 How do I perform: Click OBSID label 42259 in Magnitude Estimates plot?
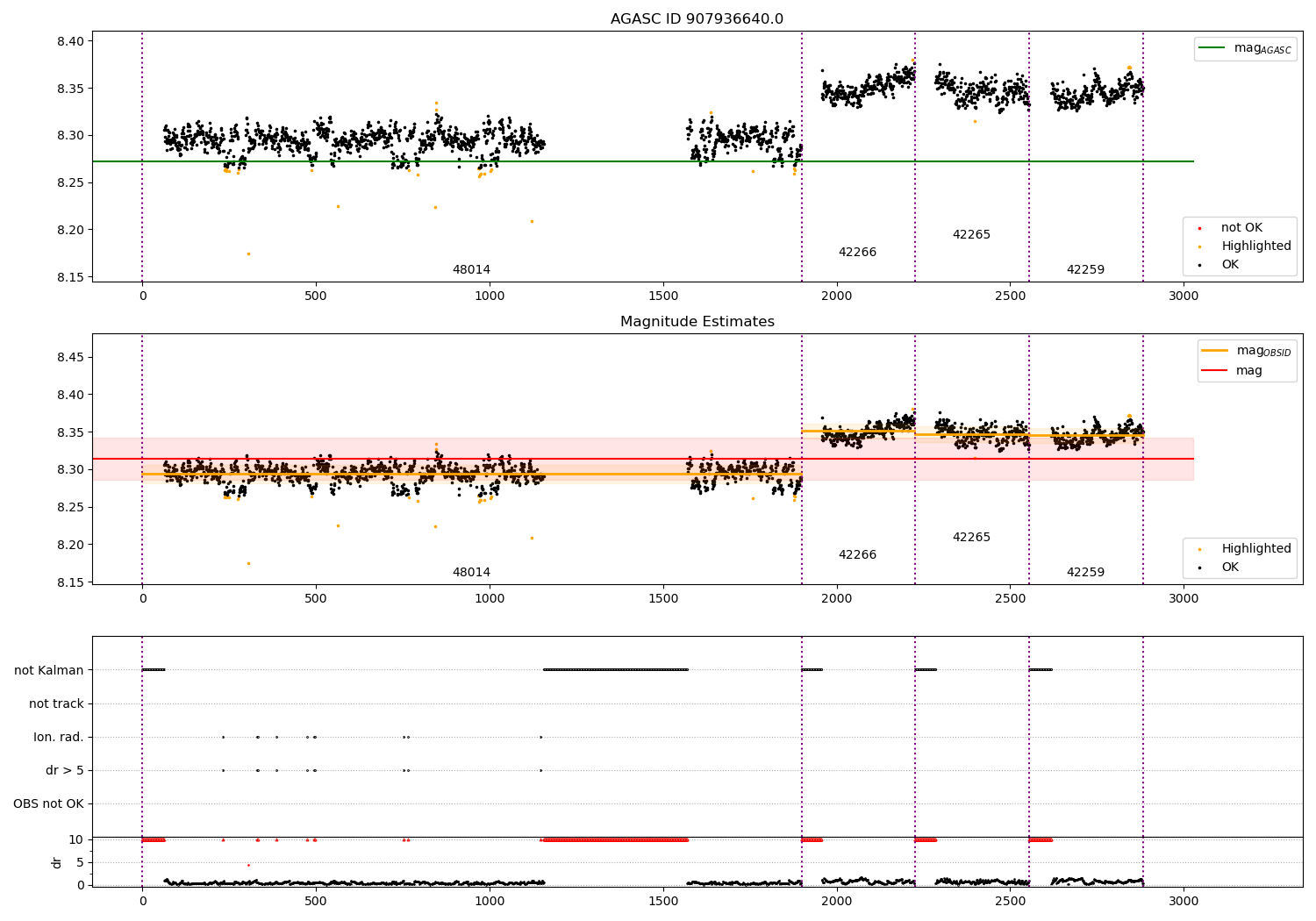point(1085,573)
